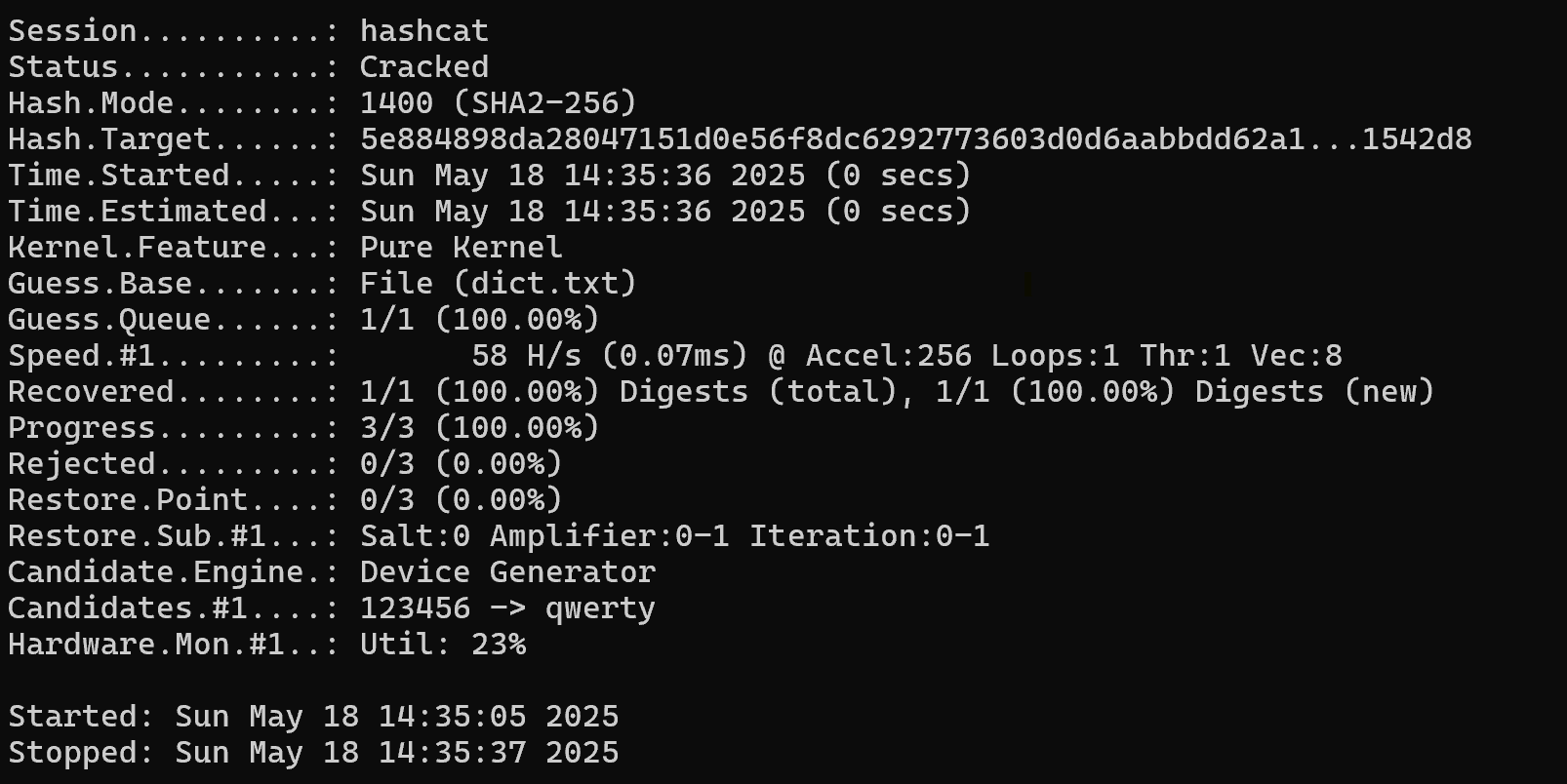Click the 'Cracked' status value
Screen dimensions: 1567x784
pyautogui.click(x=423, y=67)
